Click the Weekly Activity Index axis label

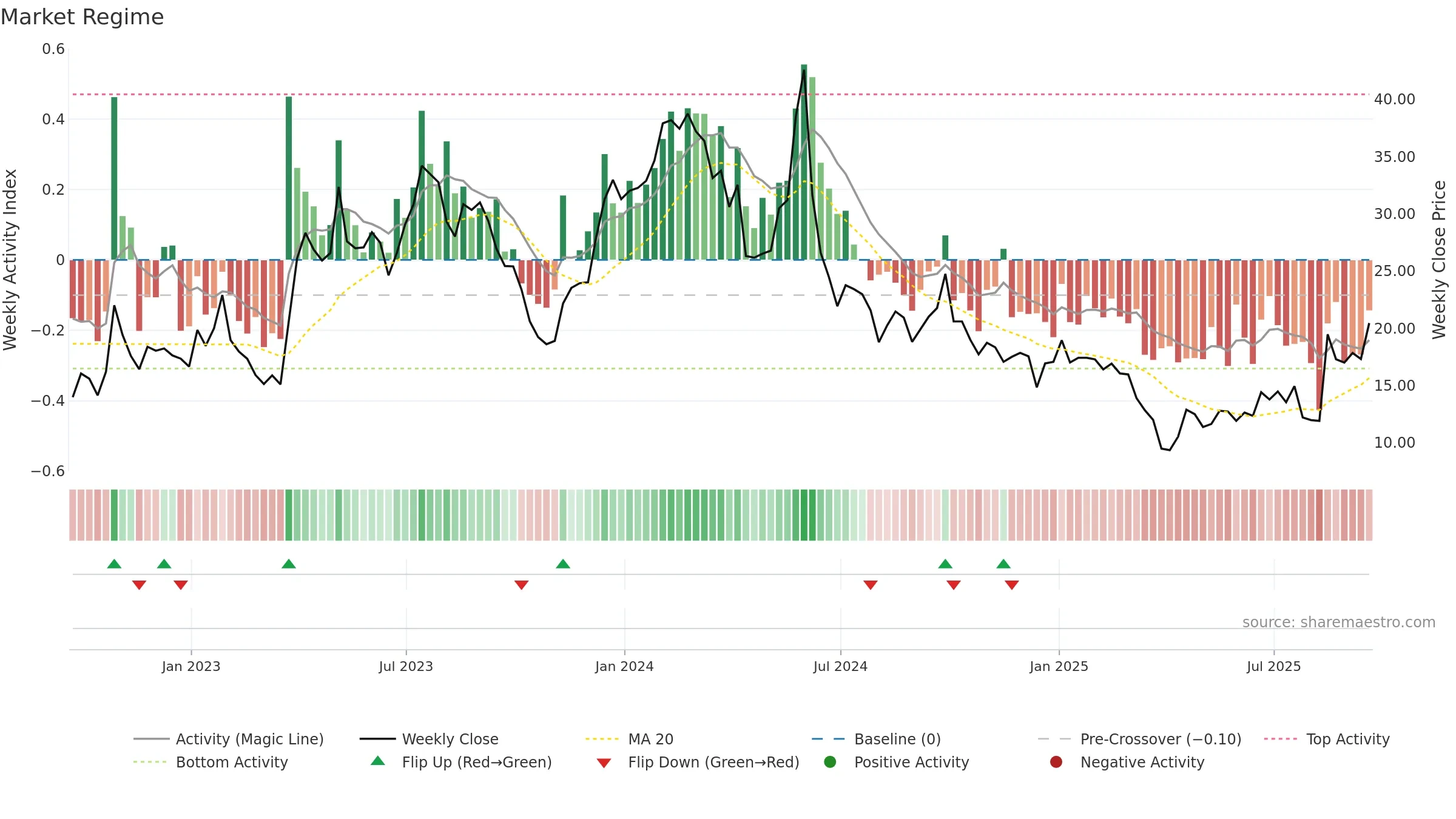coord(10,260)
